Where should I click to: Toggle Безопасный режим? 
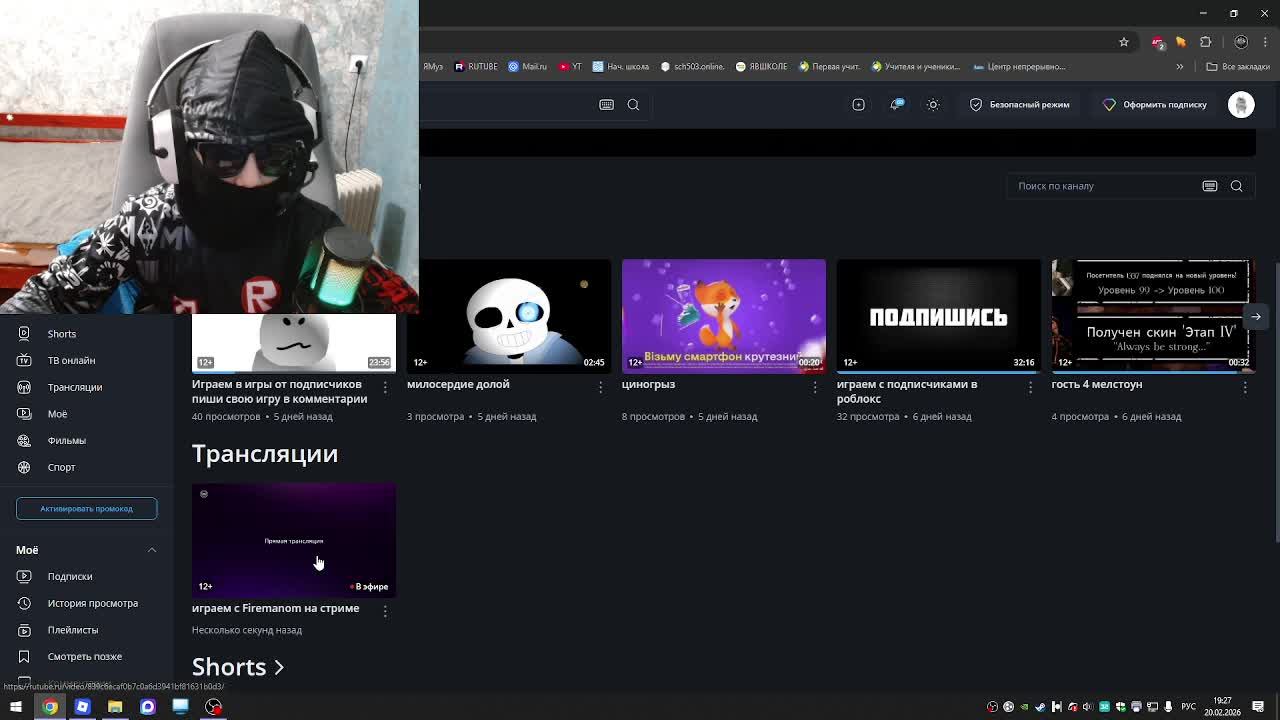click(x=1019, y=104)
